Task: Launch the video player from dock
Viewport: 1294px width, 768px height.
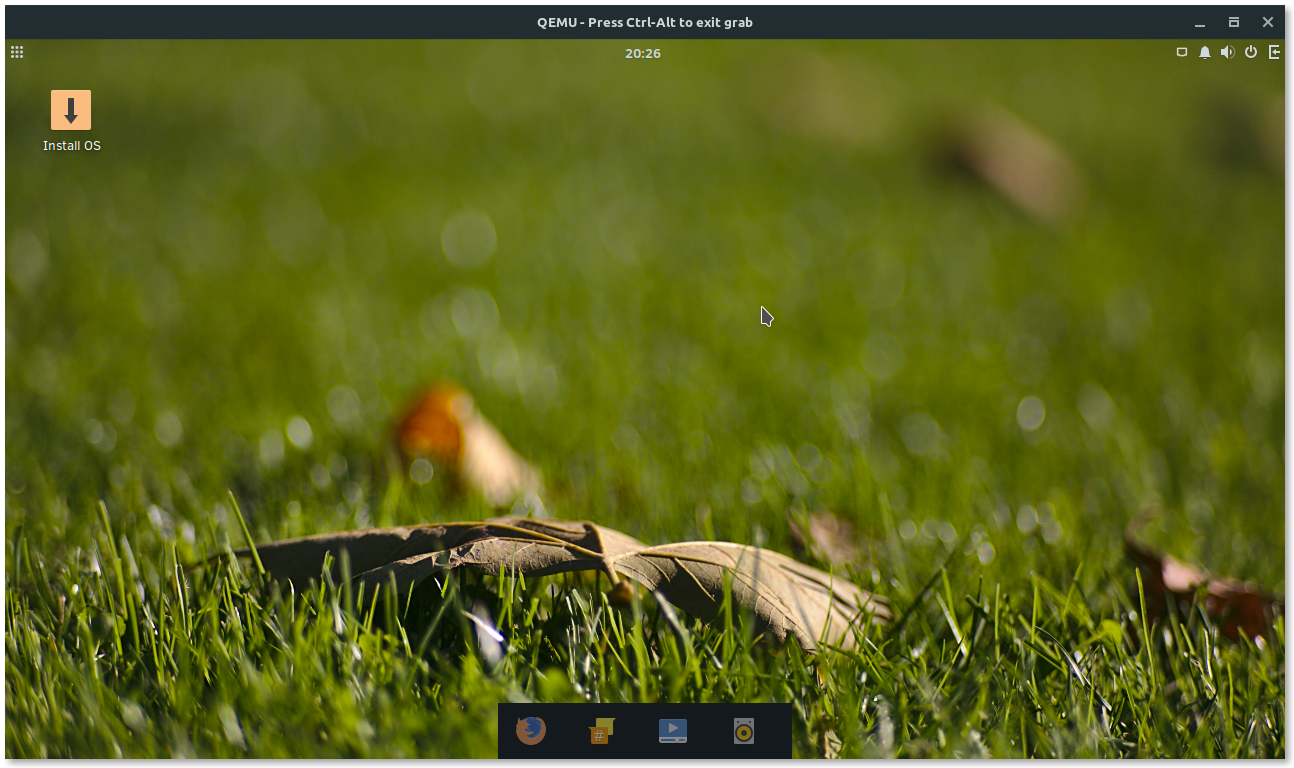Action: coord(673,731)
